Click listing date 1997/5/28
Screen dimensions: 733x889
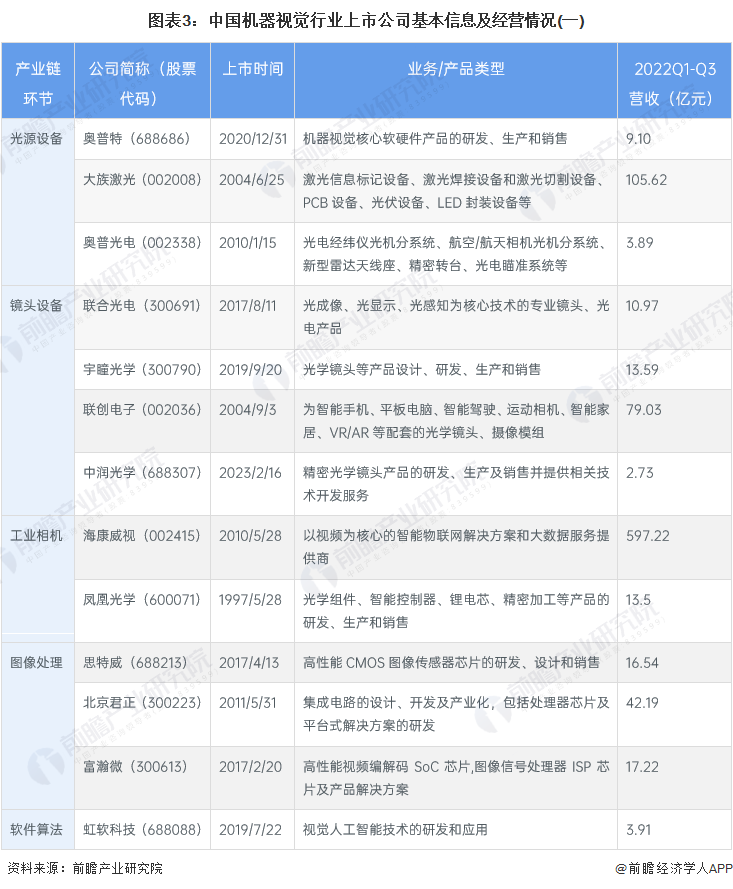[x=250, y=600]
